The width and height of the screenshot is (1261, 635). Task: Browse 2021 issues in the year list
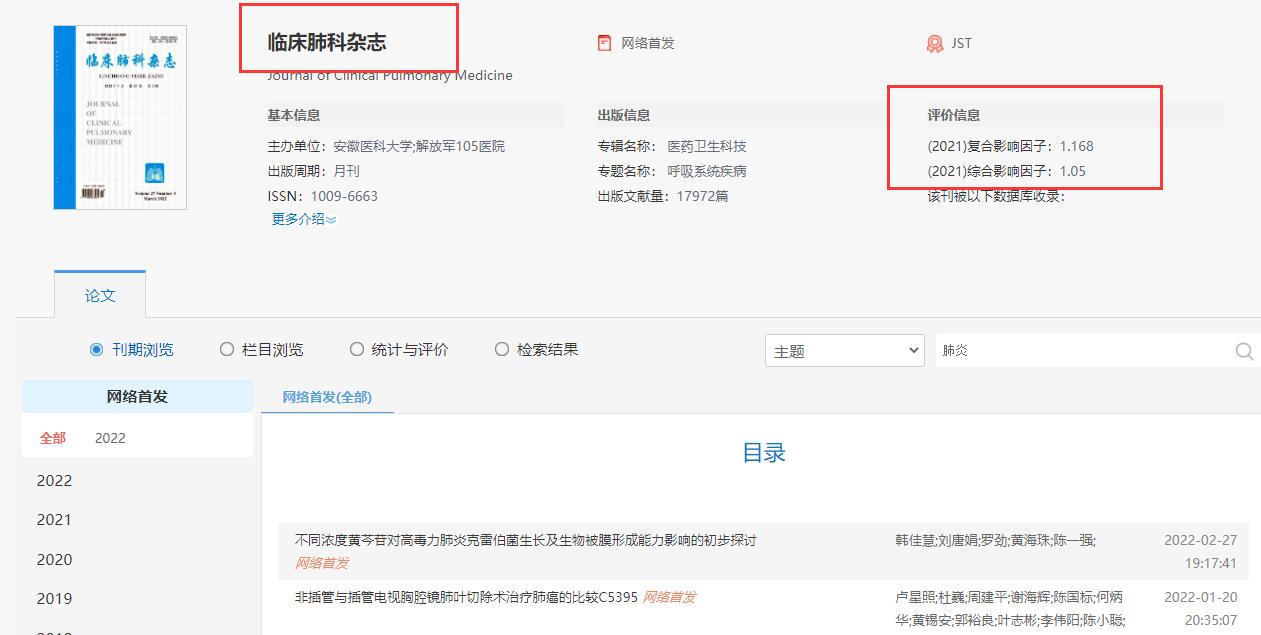[54, 519]
